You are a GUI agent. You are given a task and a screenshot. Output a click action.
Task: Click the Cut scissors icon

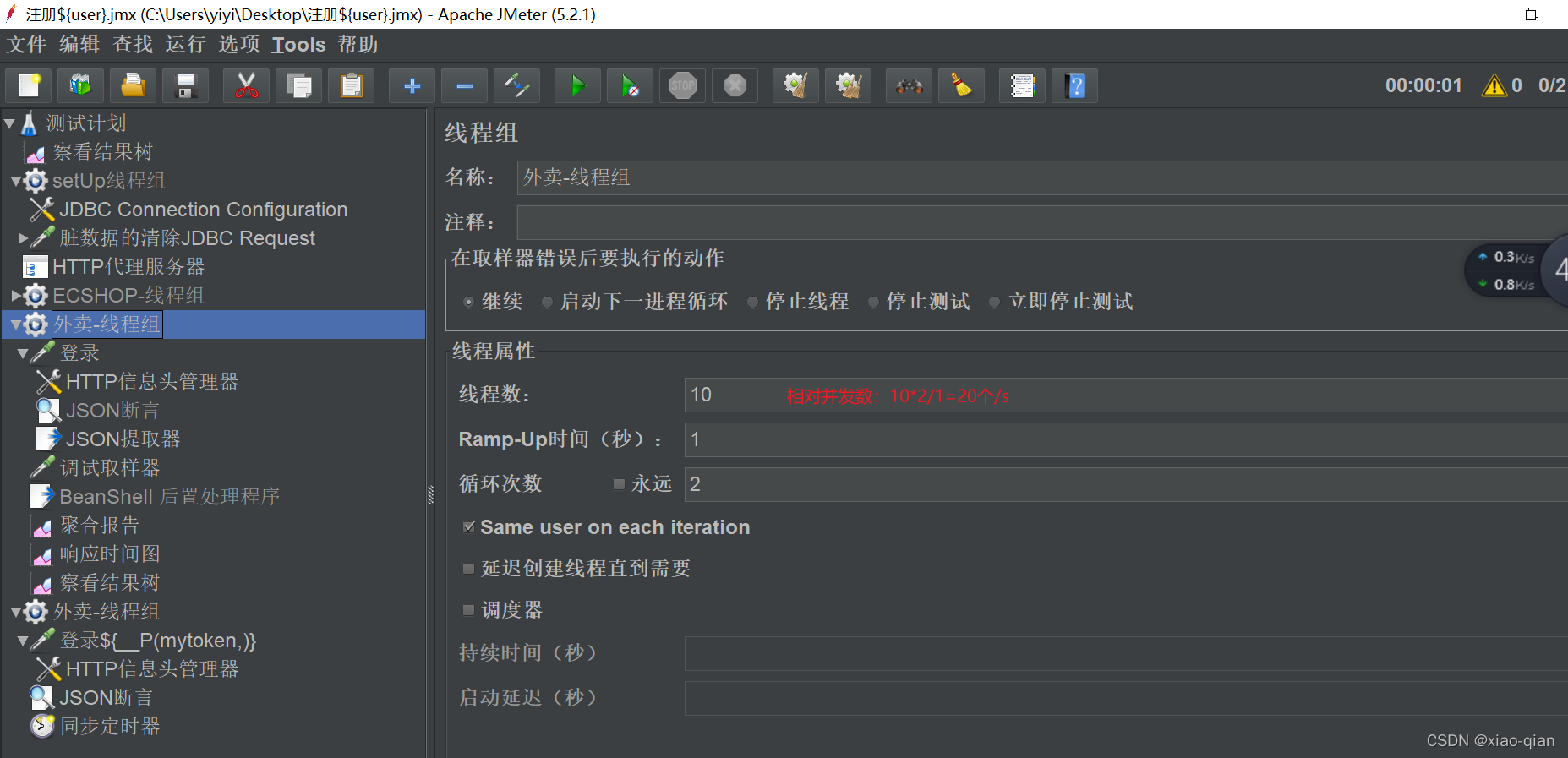[246, 85]
